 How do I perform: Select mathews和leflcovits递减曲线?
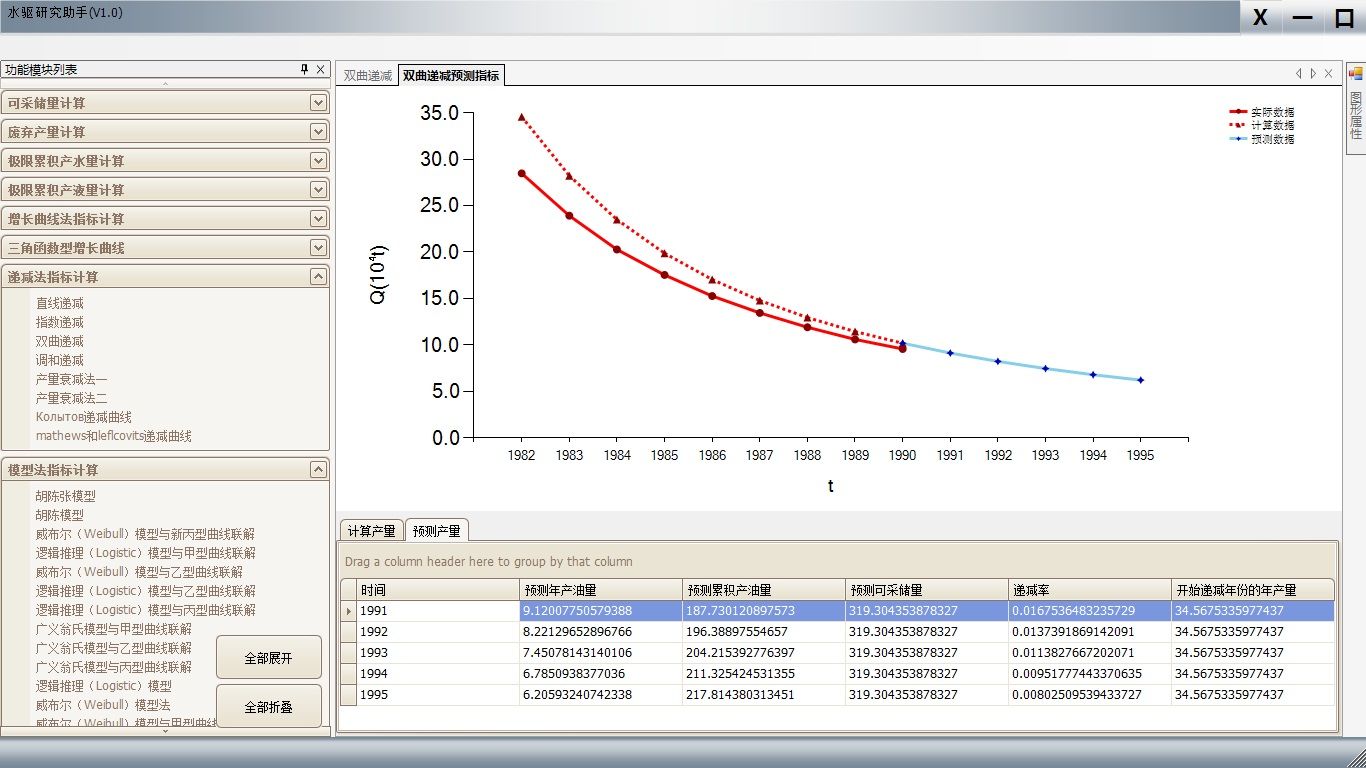tap(114, 436)
